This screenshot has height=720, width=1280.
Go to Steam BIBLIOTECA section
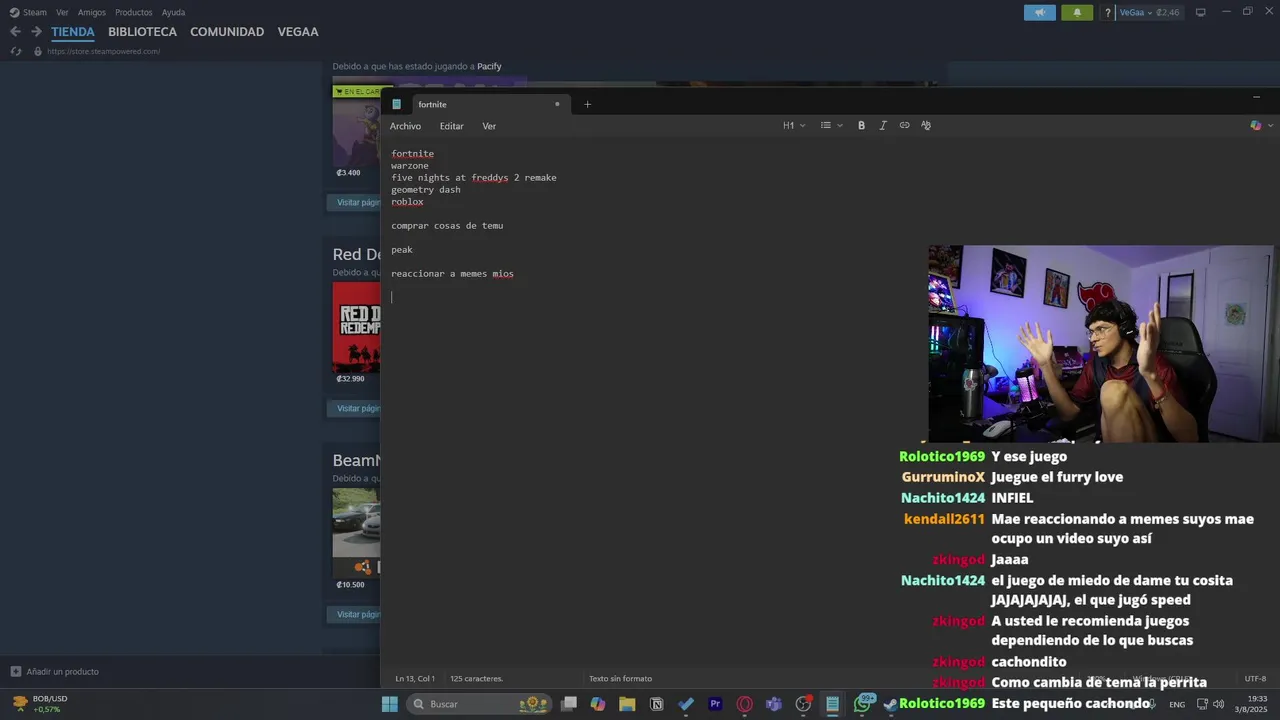[x=142, y=32]
